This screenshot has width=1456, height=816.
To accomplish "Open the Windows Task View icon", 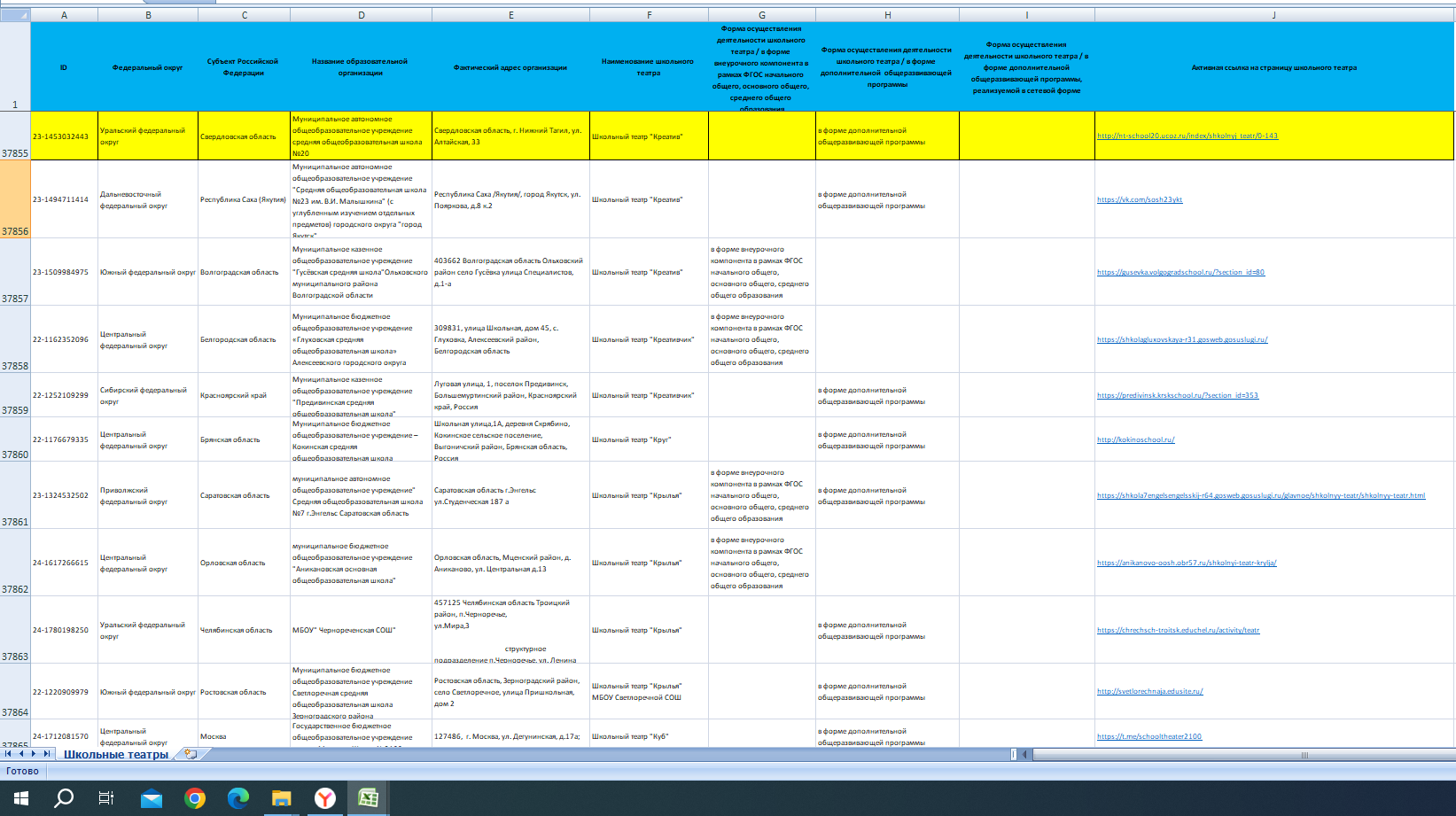I will pos(106,798).
